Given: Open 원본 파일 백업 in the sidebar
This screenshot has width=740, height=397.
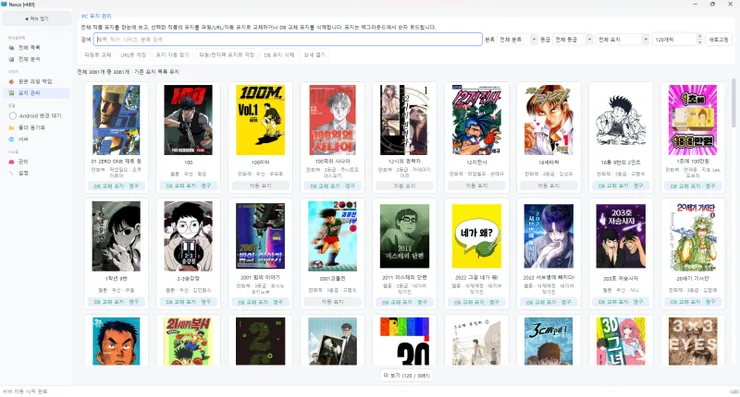Looking at the screenshot, I should [35, 82].
